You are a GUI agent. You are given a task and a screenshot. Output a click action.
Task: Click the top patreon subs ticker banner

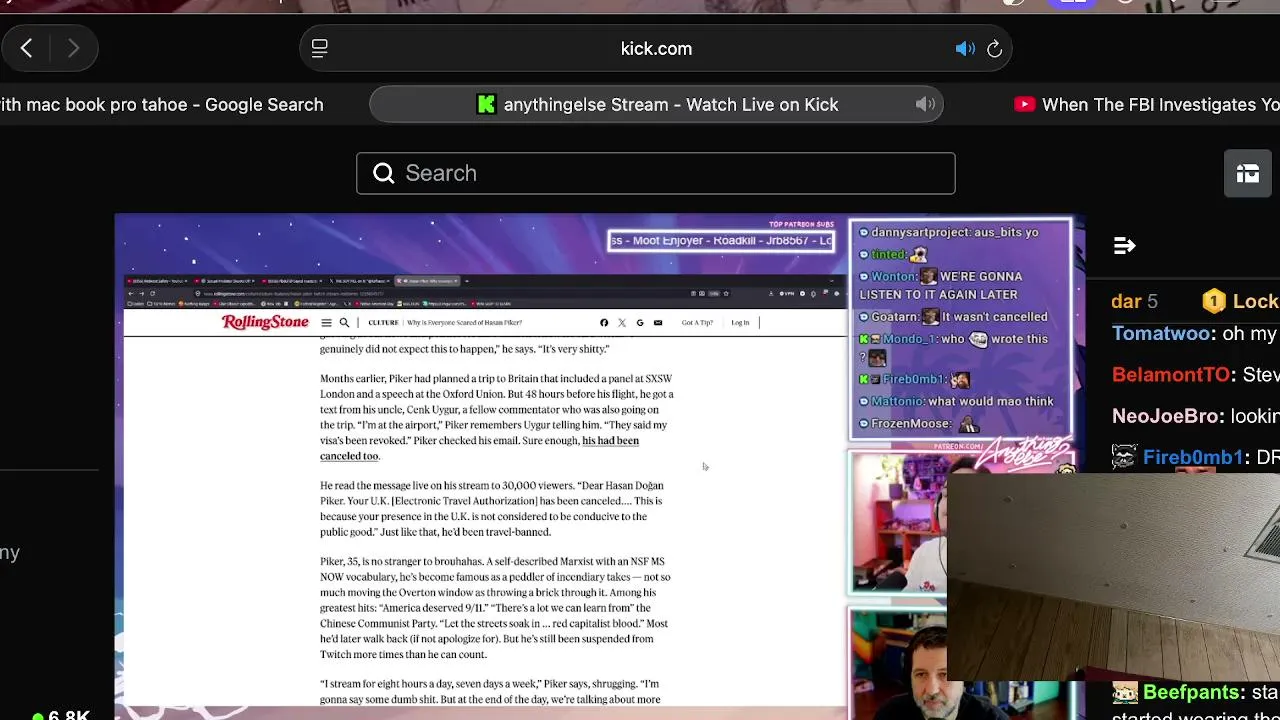(721, 240)
